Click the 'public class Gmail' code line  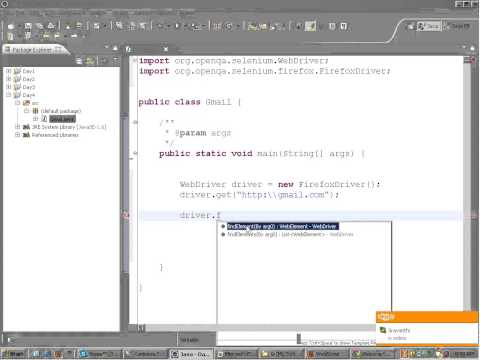click(x=189, y=102)
